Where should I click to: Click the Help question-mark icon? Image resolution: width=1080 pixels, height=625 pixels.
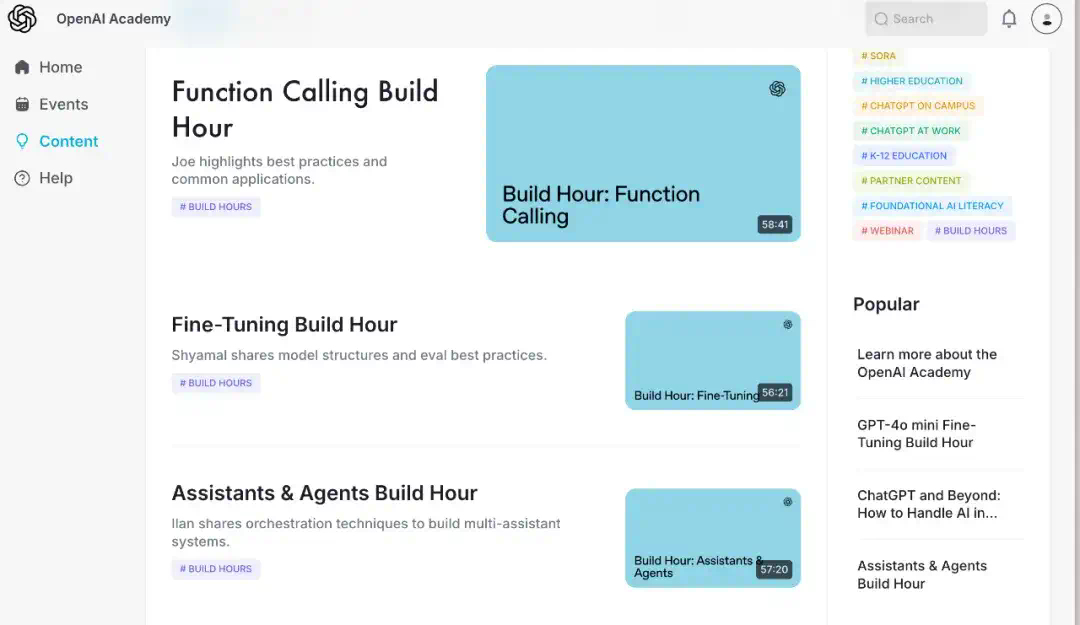click(22, 178)
